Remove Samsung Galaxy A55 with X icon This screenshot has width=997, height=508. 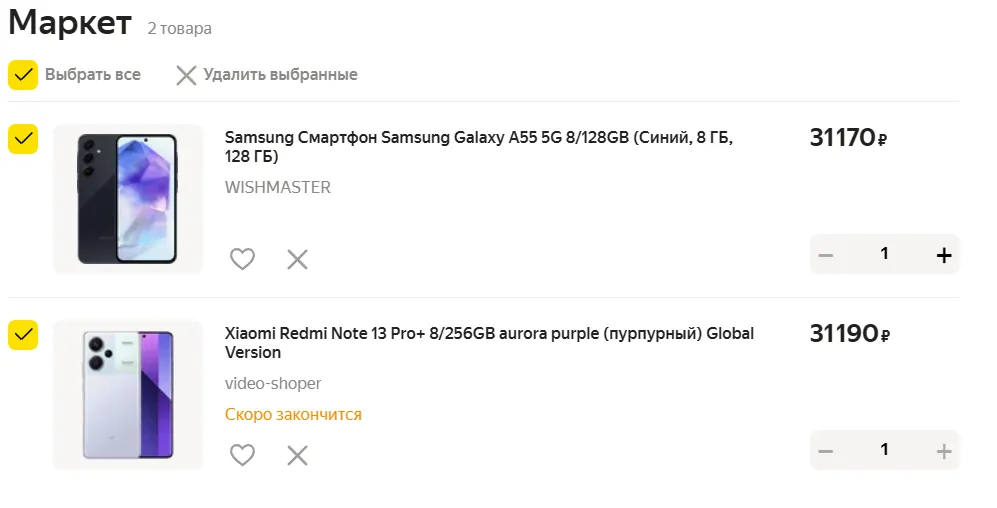click(x=297, y=259)
